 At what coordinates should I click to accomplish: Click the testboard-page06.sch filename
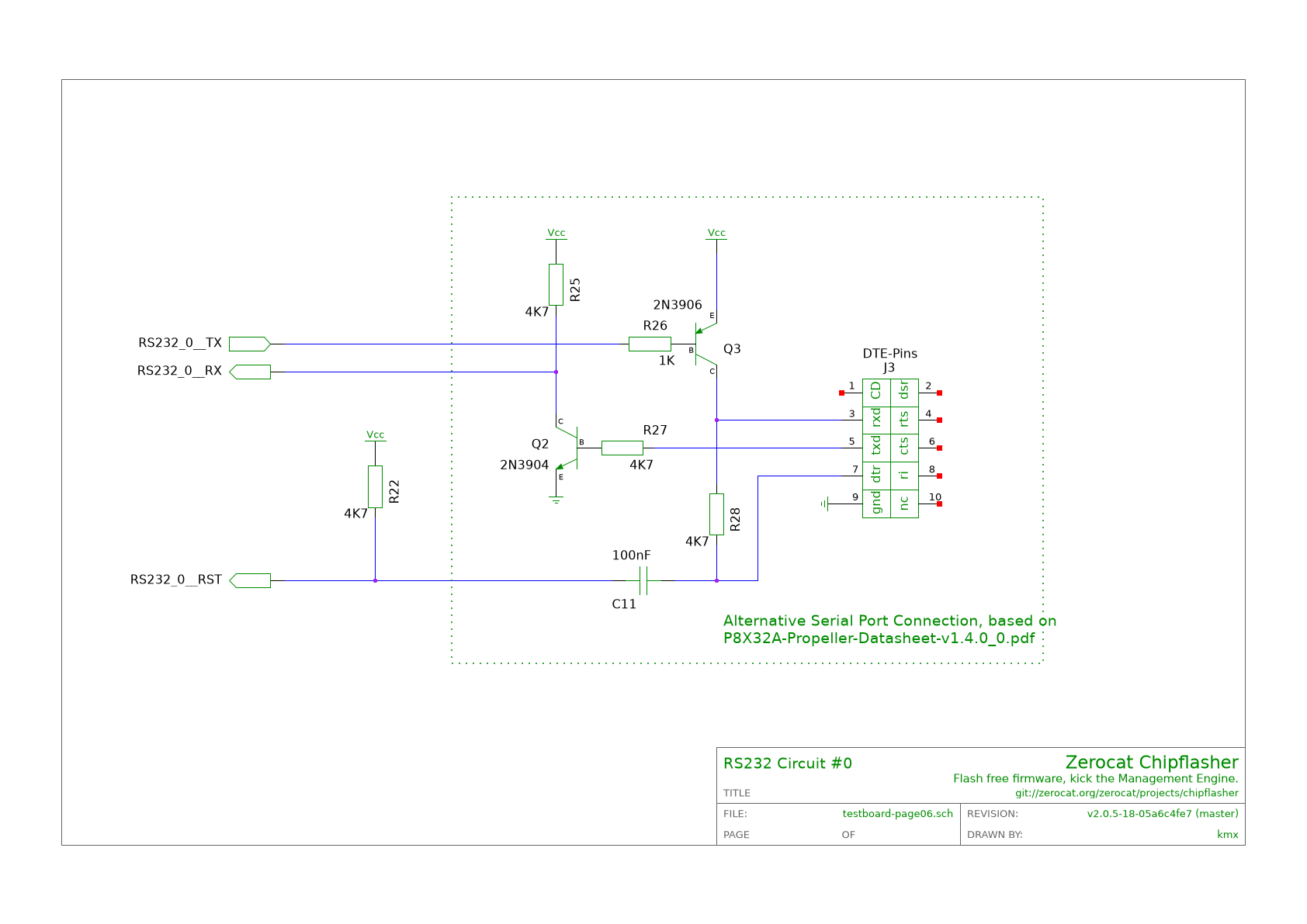898,814
